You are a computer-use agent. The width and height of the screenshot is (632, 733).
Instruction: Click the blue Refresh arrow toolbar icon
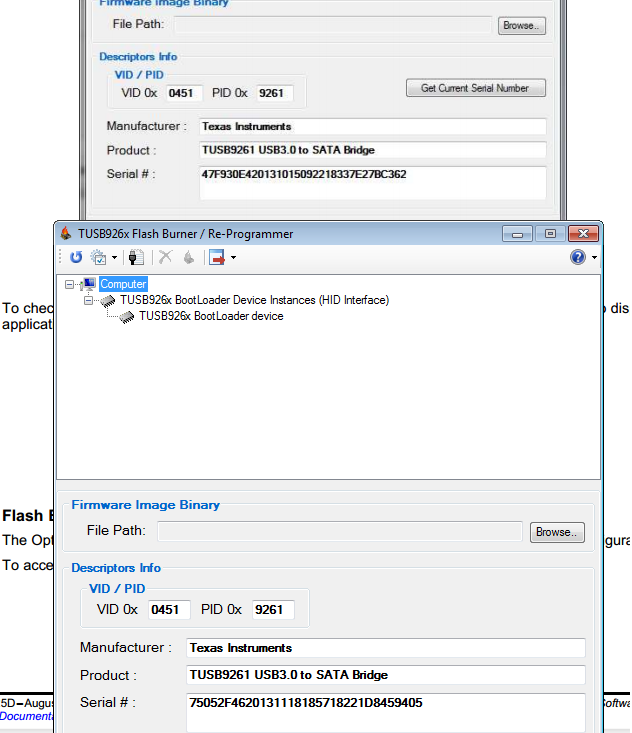coord(76,257)
